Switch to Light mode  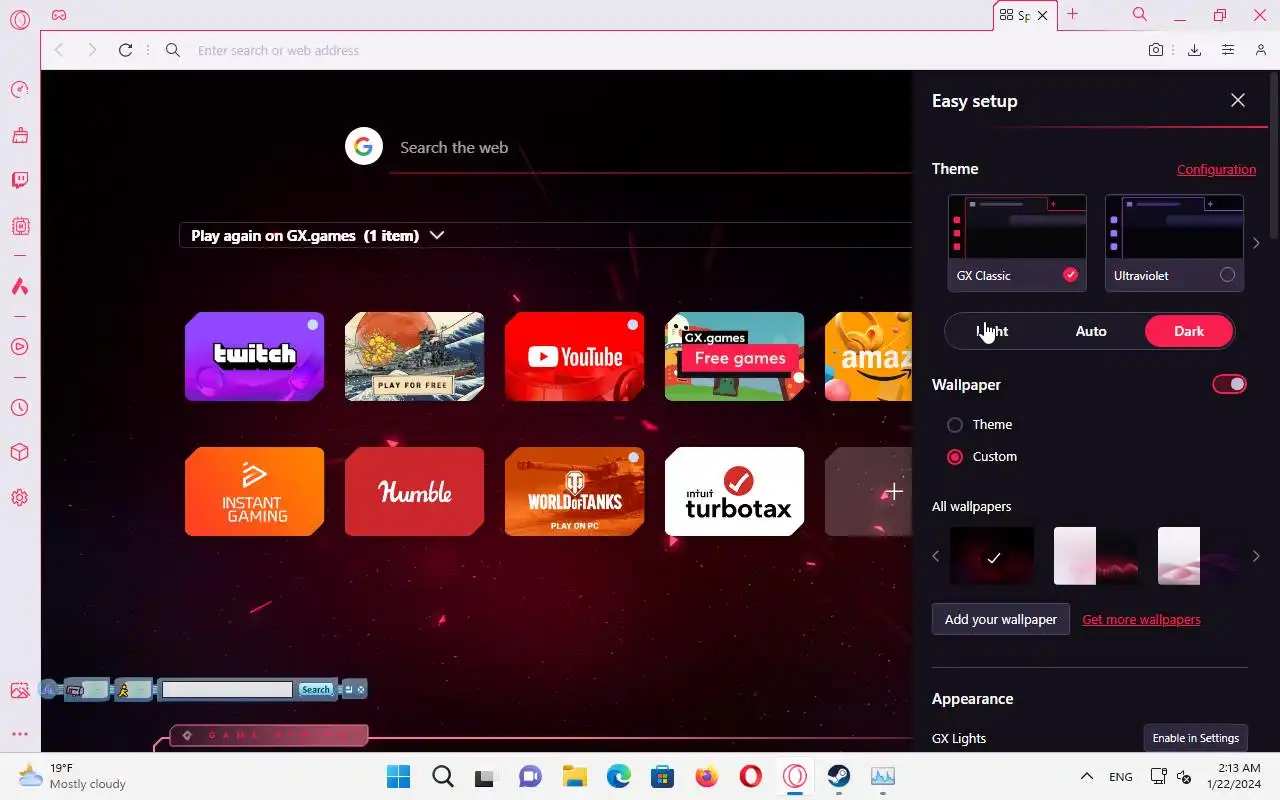pos(992,331)
